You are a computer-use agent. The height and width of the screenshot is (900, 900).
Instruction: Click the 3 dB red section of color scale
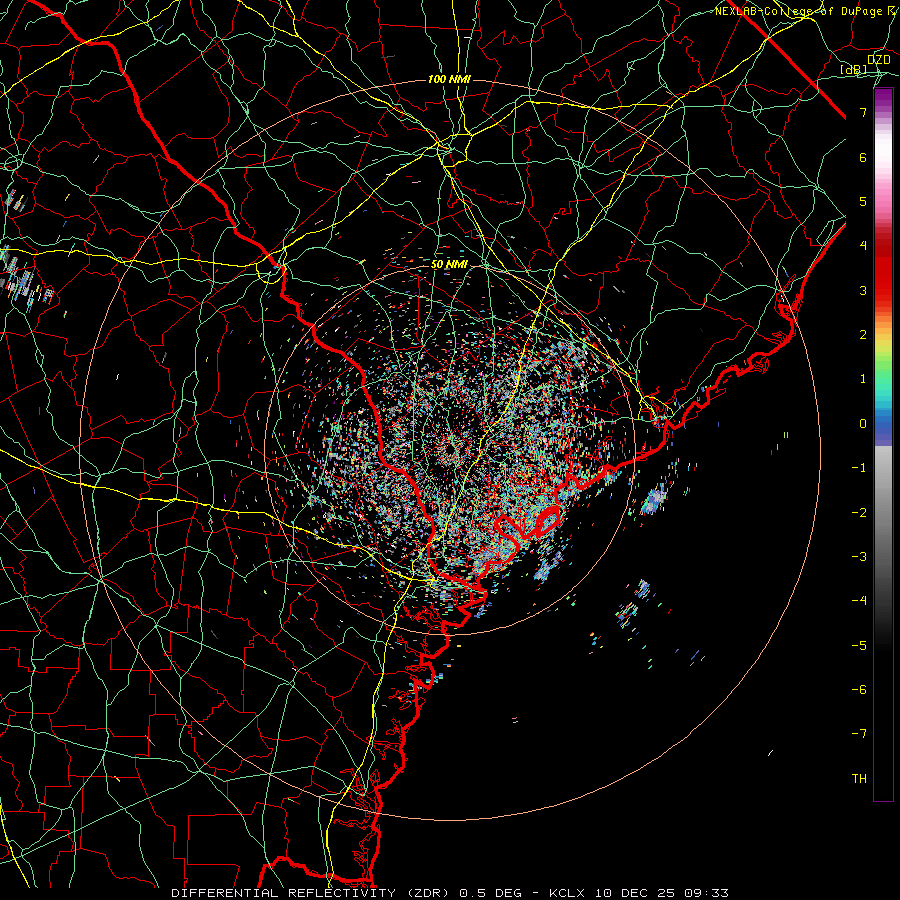click(883, 290)
